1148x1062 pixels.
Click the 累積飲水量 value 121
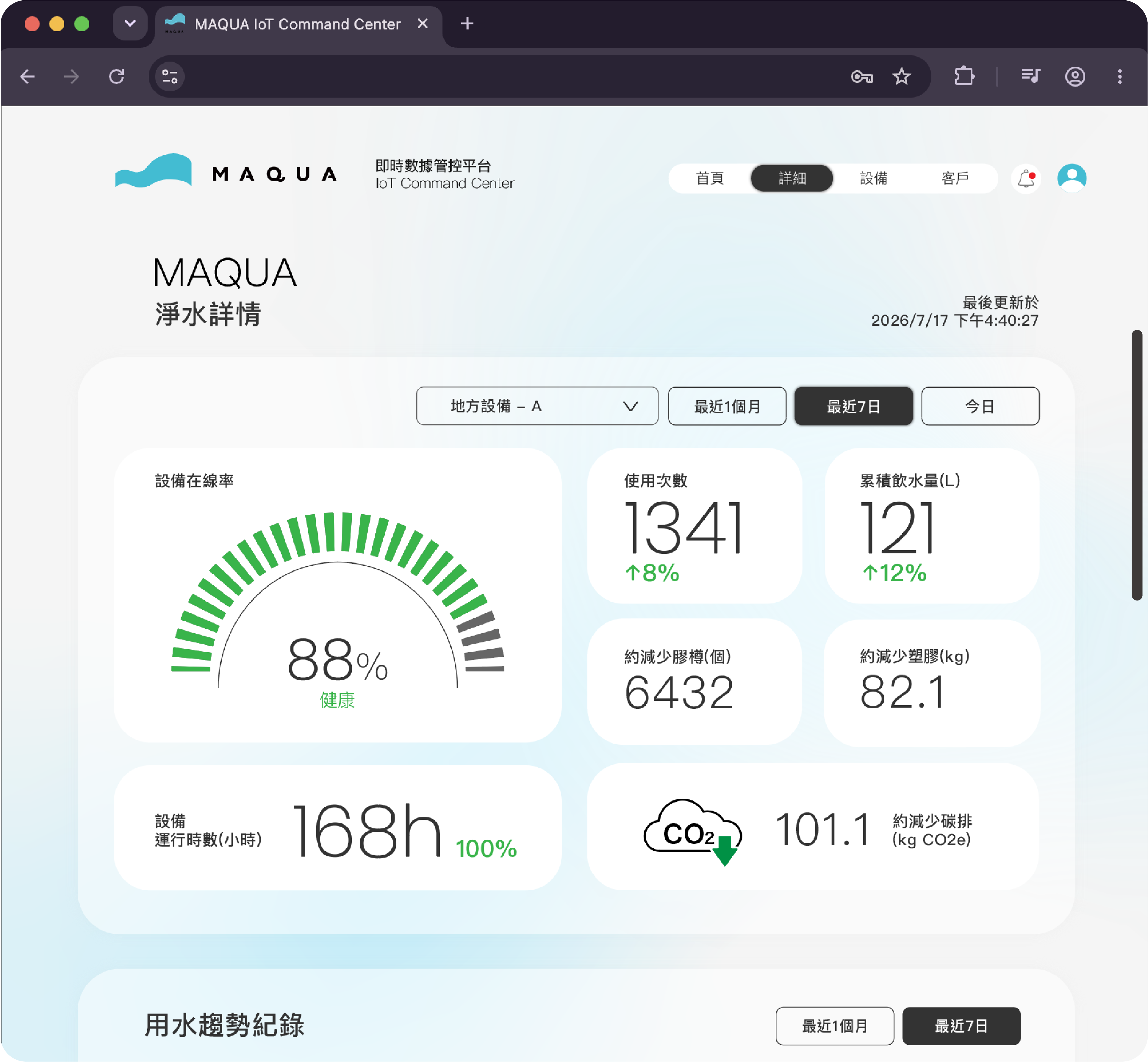tap(897, 527)
